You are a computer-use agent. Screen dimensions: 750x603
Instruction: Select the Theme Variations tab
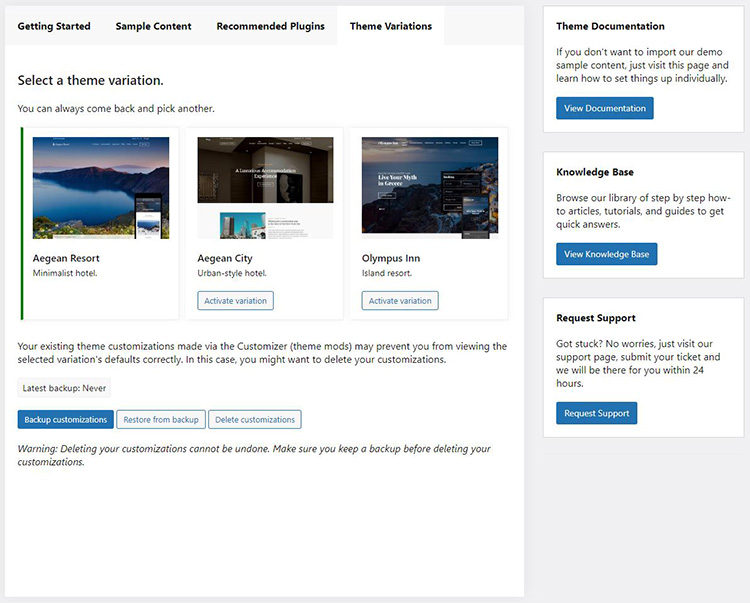point(391,26)
